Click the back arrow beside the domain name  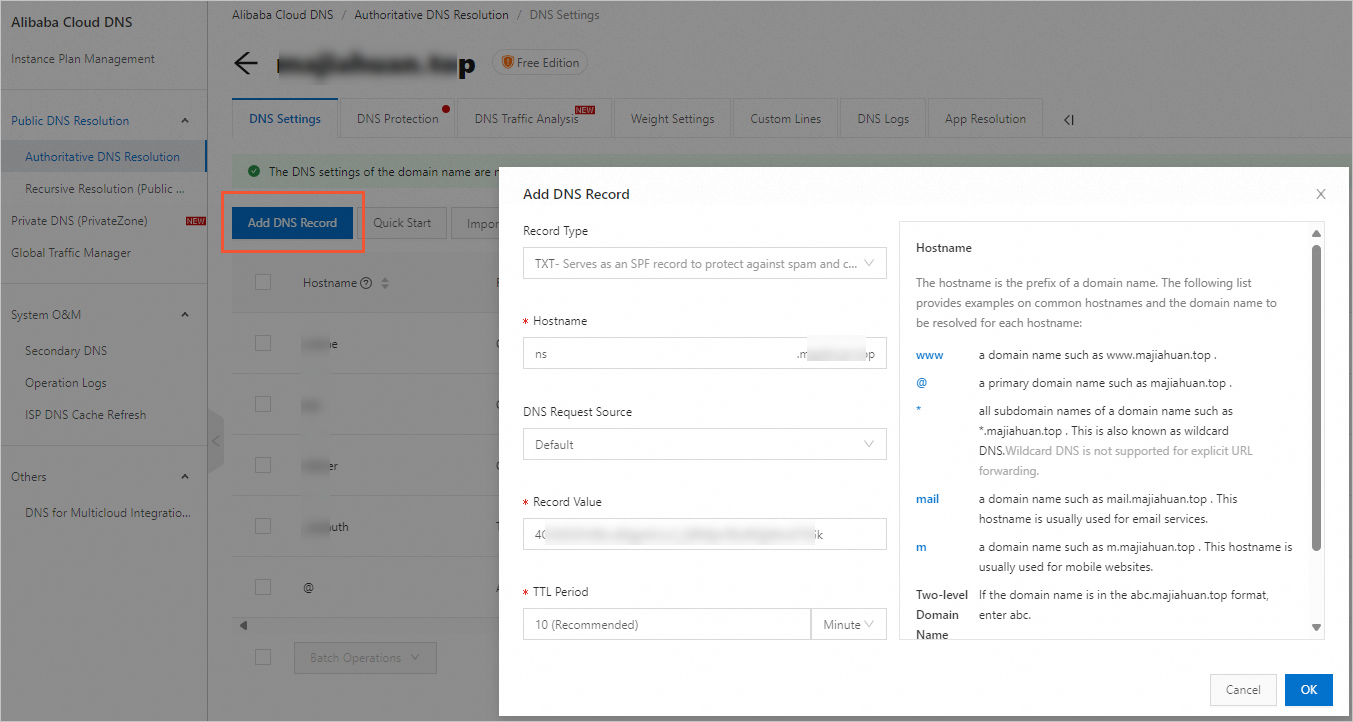(x=246, y=63)
